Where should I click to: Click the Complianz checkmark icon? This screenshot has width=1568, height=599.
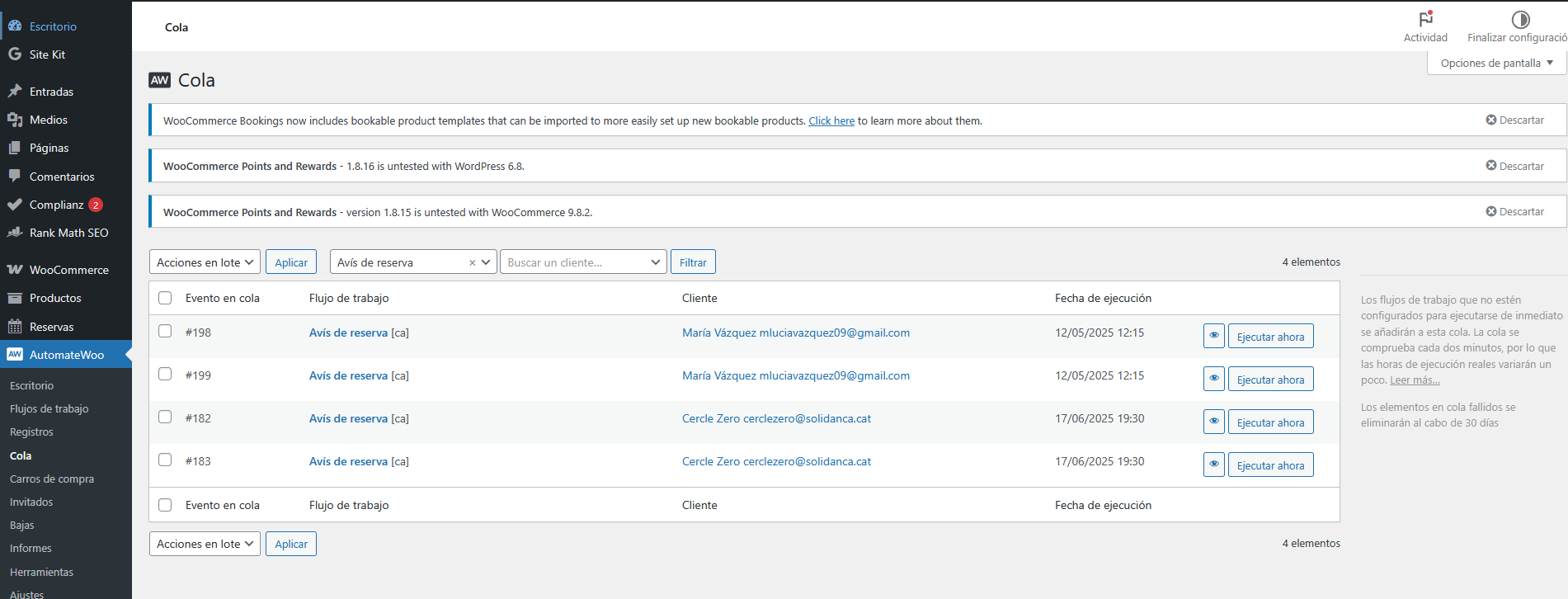click(x=15, y=205)
